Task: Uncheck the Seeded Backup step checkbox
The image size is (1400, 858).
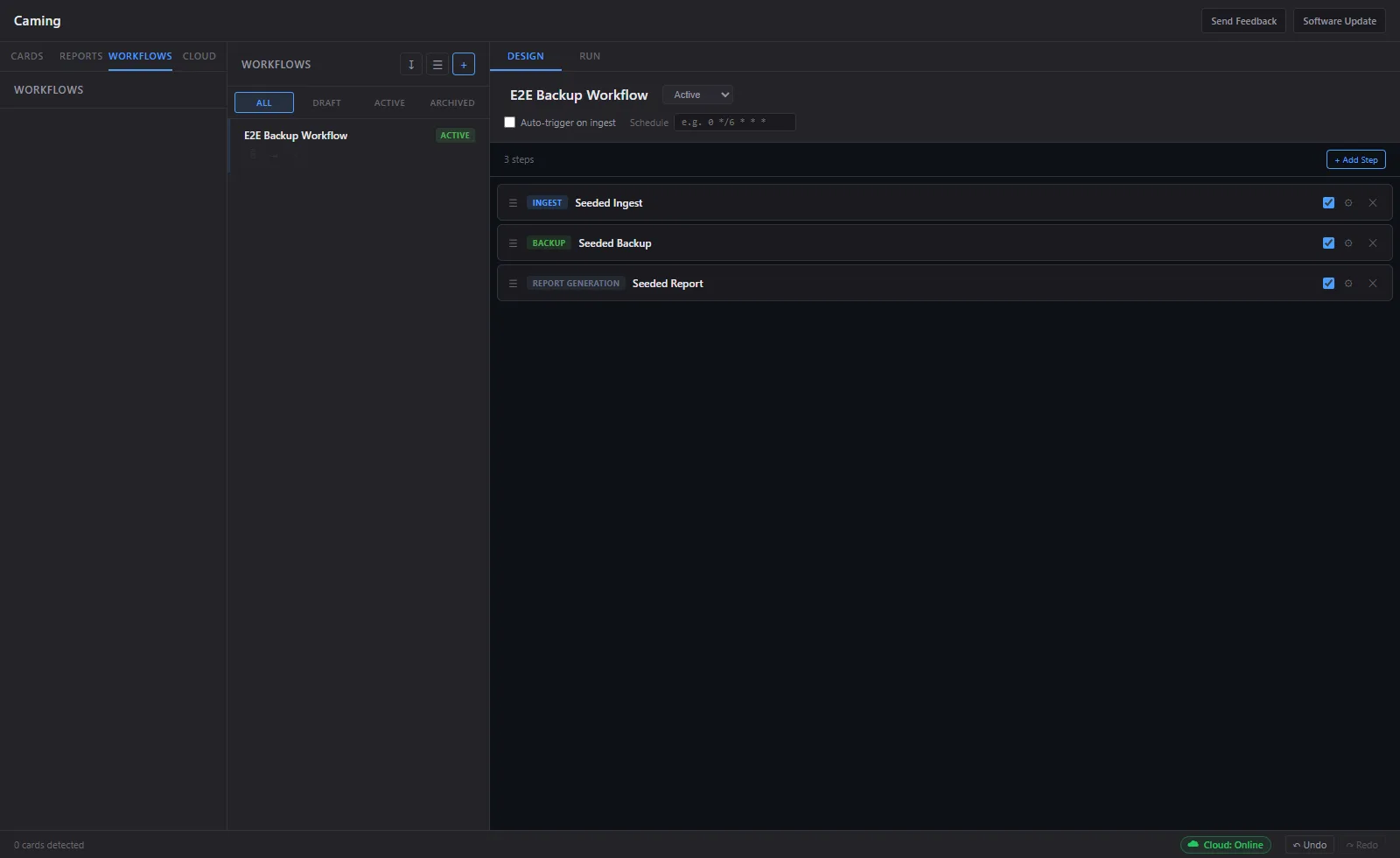Action: [x=1329, y=243]
